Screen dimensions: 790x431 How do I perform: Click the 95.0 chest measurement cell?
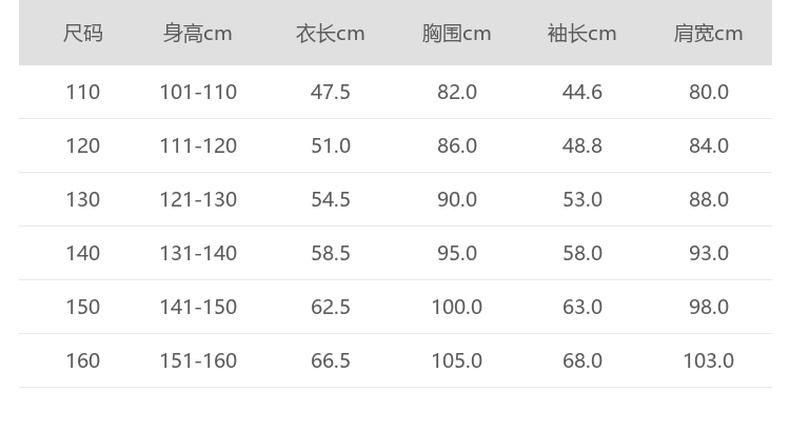click(x=456, y=253)
